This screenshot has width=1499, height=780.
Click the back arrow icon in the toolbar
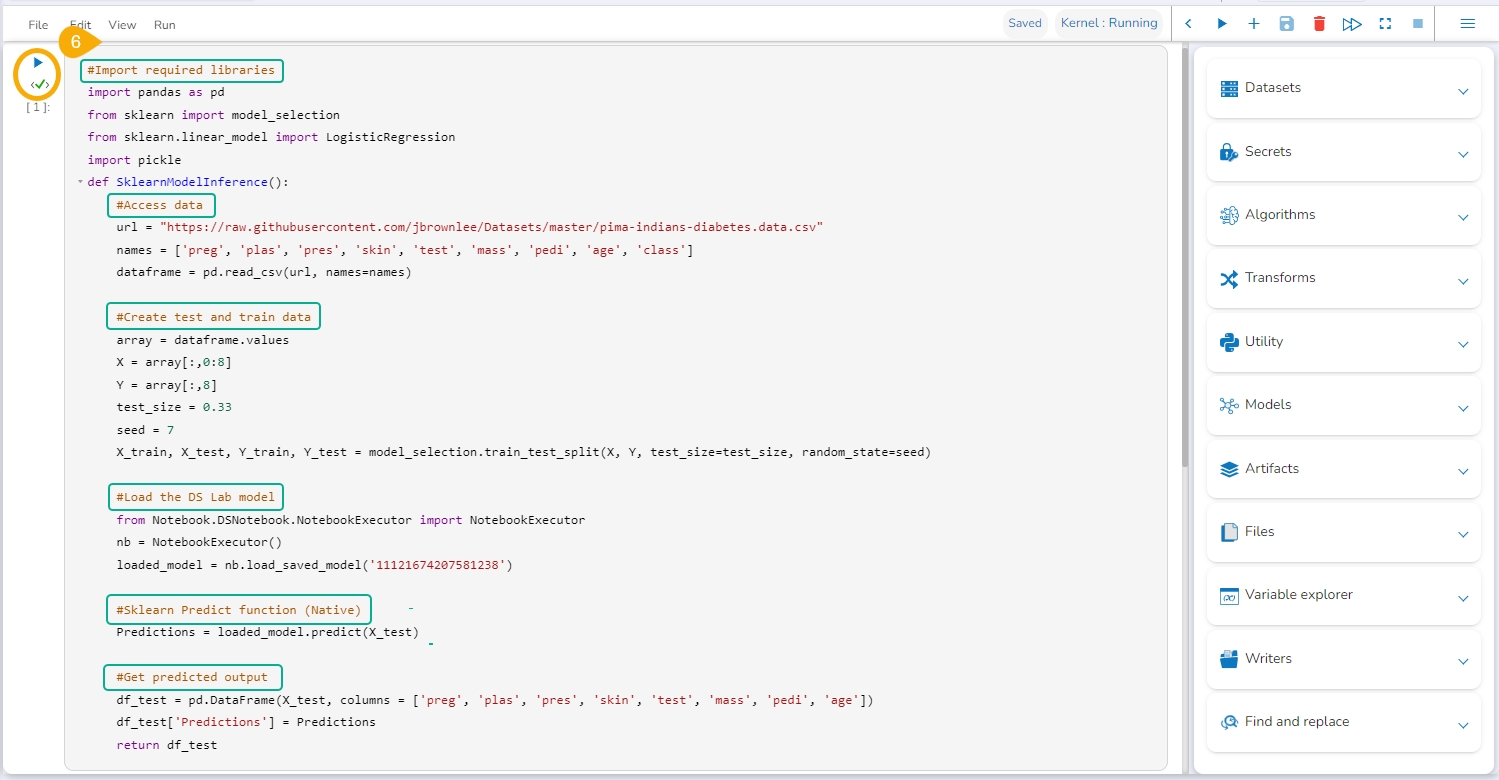click(1189, 24)
